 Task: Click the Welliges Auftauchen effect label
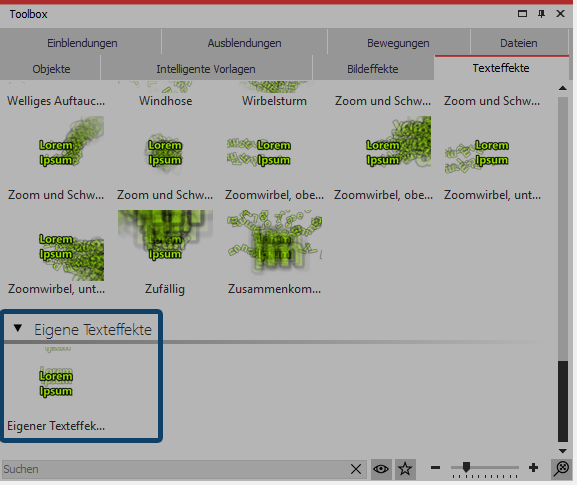(56, 101)
